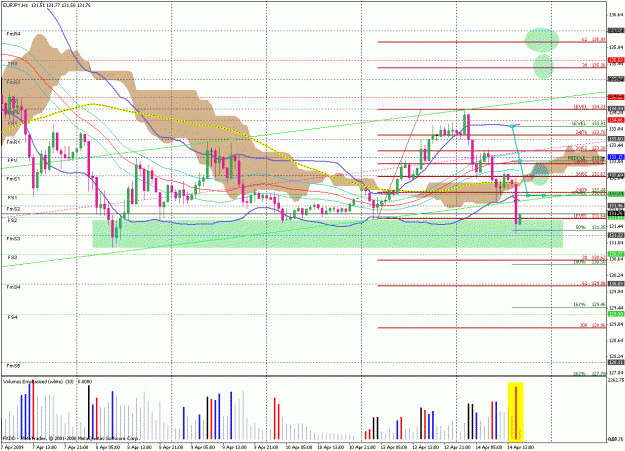625x451 pixels.
Task: Click the 162% Fibonacci level label
Action: (x=589, y=305)
